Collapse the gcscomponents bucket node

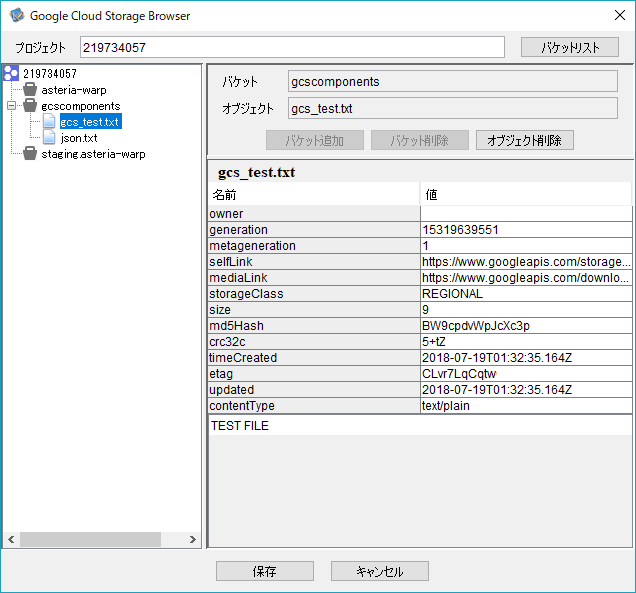10,106
